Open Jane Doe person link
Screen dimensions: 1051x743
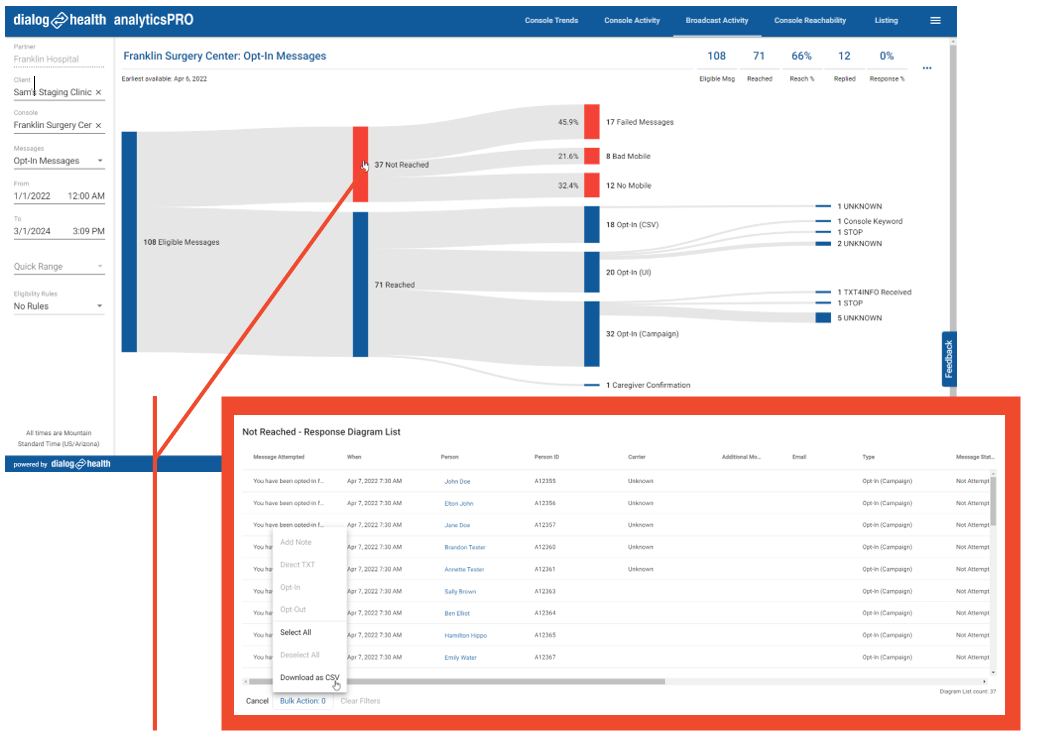457,525
